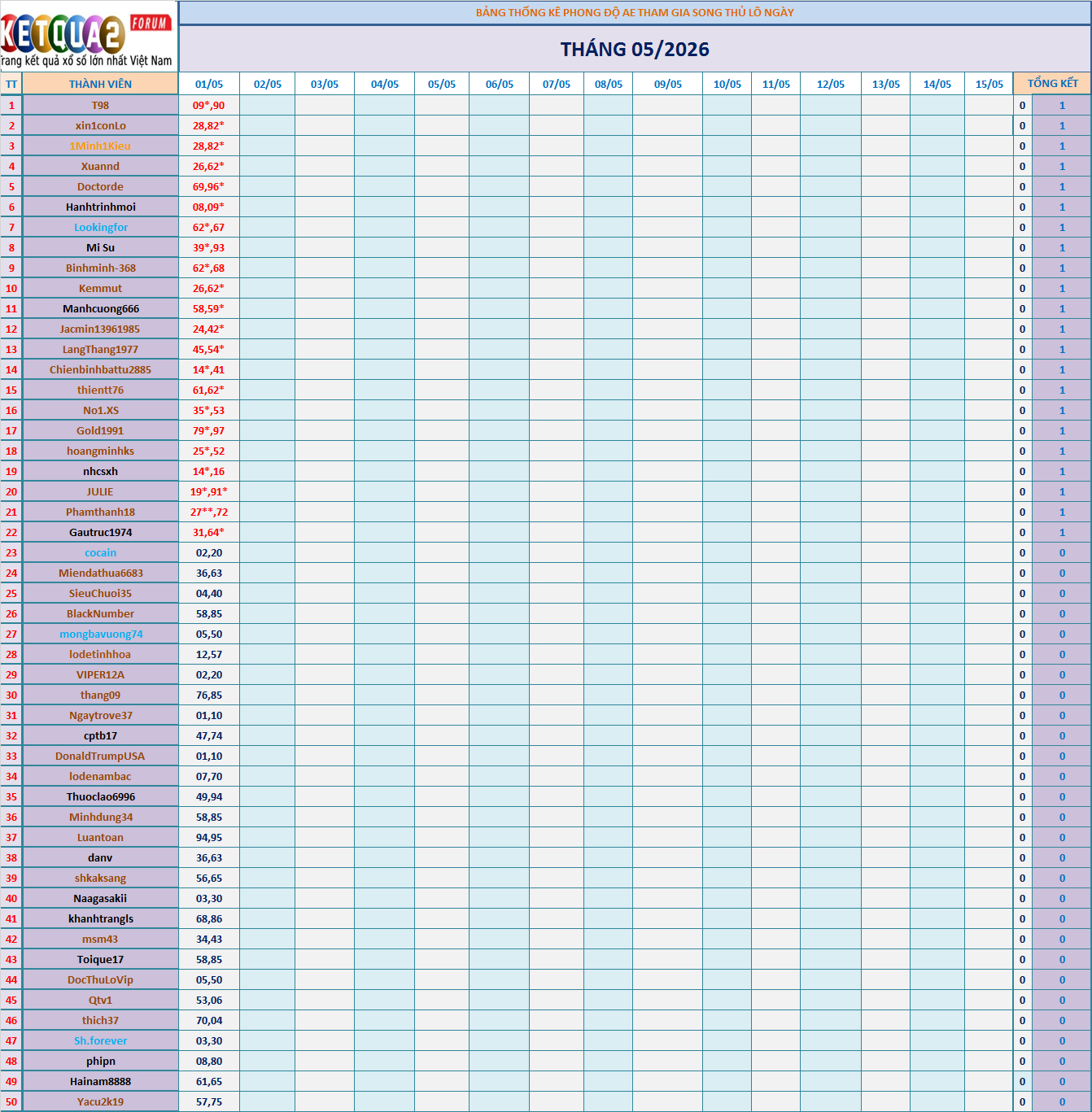Select the 14/05 date header
1092x1112 pixels.
(937, 84)
